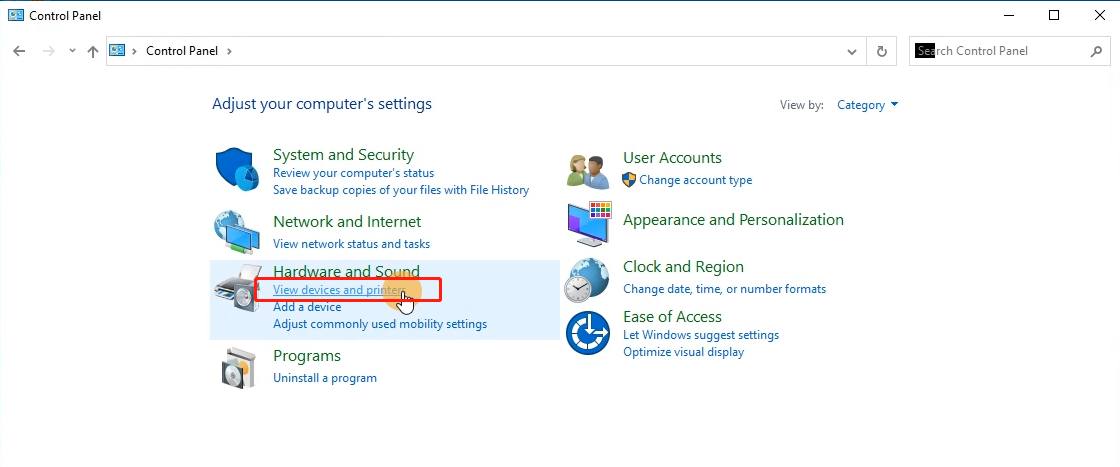The height and width of the screenshot is (467, 1120).
Task: Click View devices and printers
Action: coord(339,290)
